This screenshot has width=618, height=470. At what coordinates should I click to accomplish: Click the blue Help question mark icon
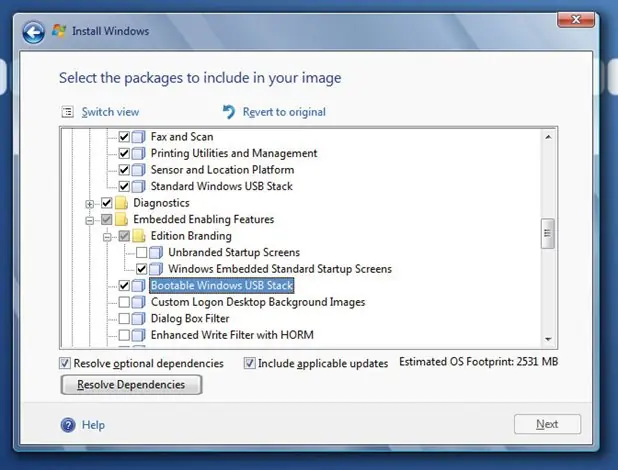[68, 425]
